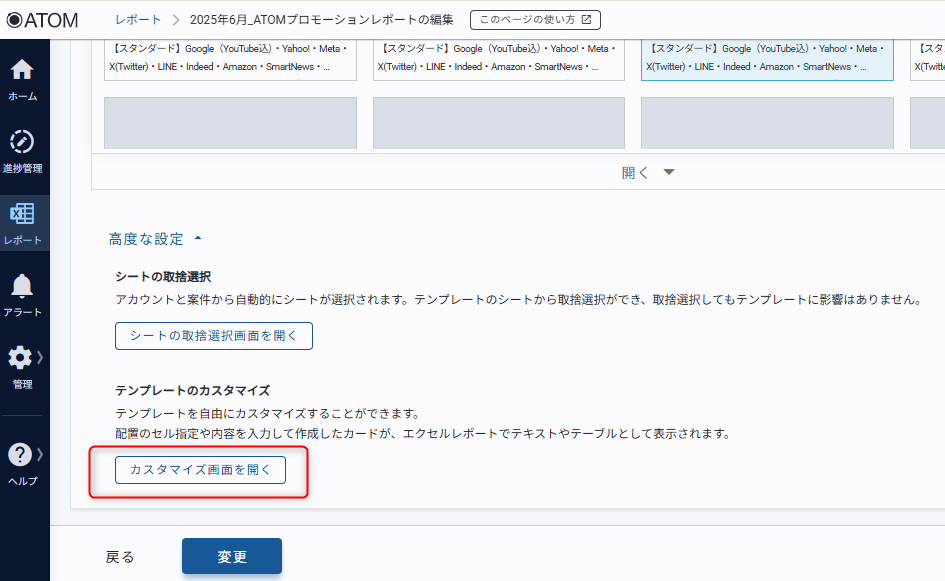Click the 戻る back button
This screenshot has width=945, height=581.
click(120, 557)
